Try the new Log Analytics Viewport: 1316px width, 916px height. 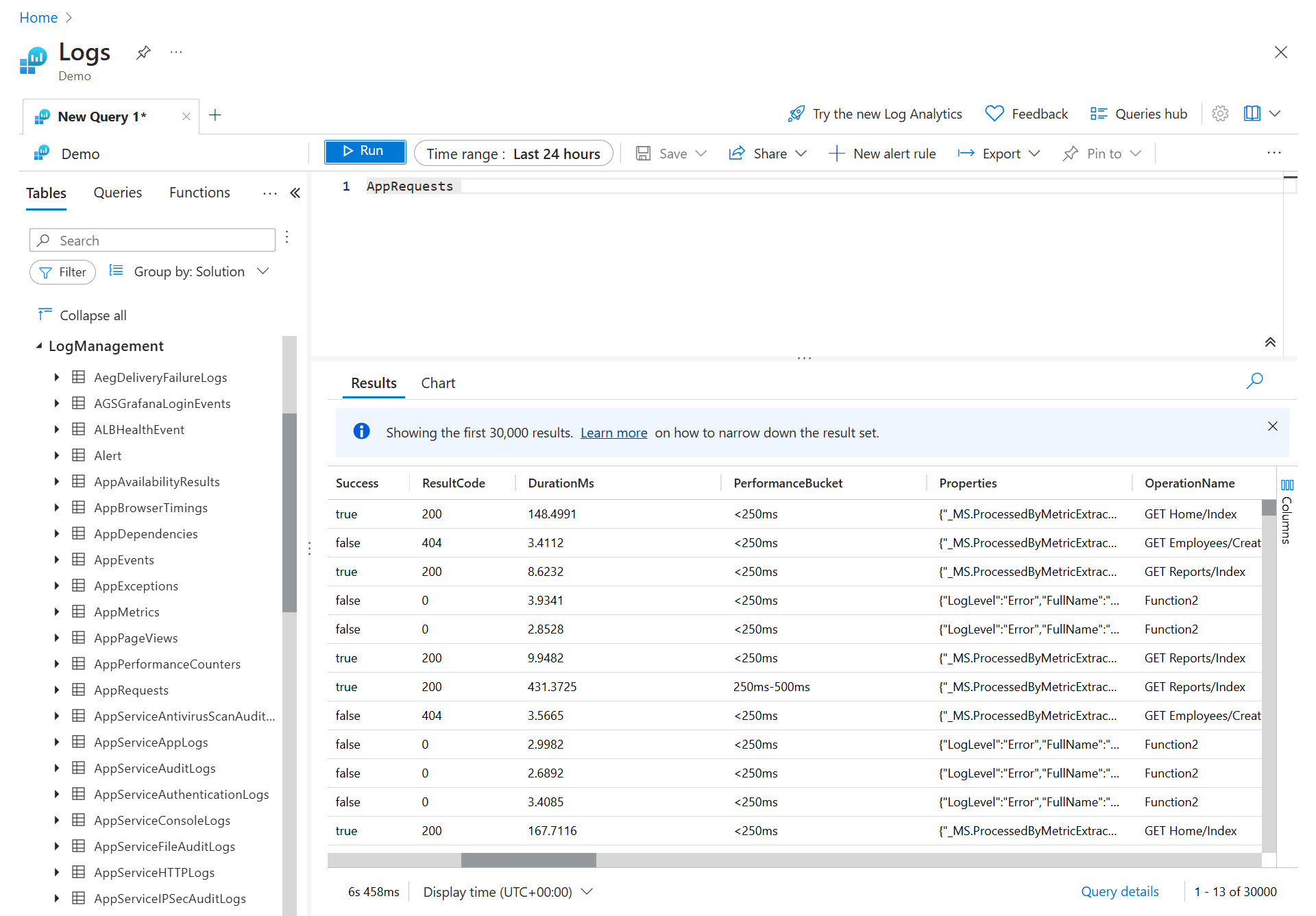(875, 113)
